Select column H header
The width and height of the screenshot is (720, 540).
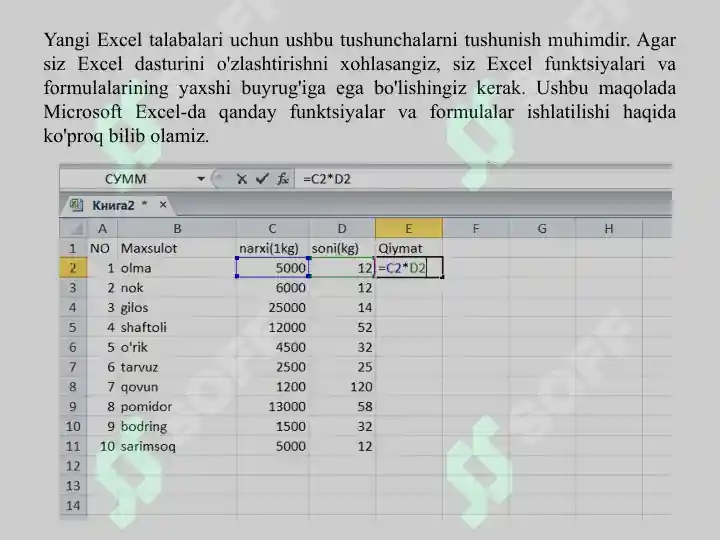(609, 228)
